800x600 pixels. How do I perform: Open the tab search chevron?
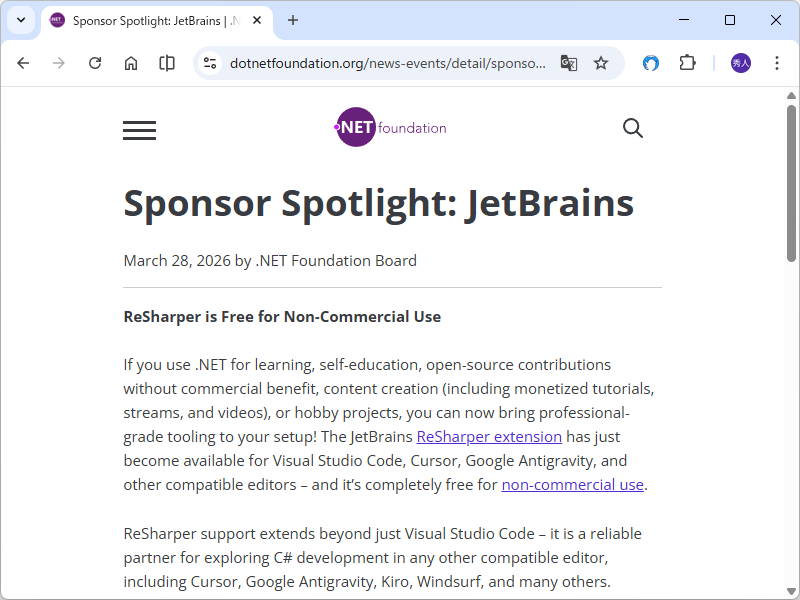point(20,20)
